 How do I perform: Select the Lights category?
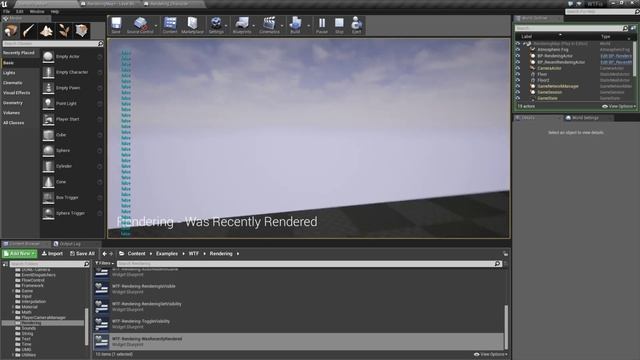pyautogui.click(x=9, y=73)
